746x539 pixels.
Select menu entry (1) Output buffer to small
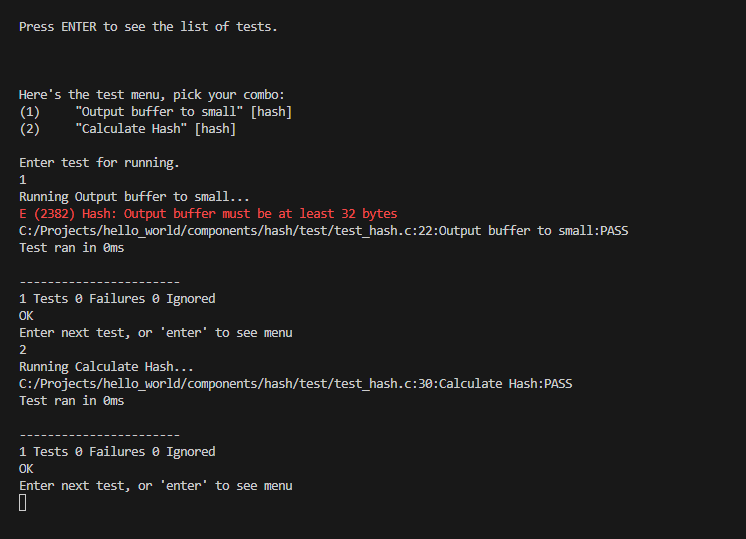point(156,112)
